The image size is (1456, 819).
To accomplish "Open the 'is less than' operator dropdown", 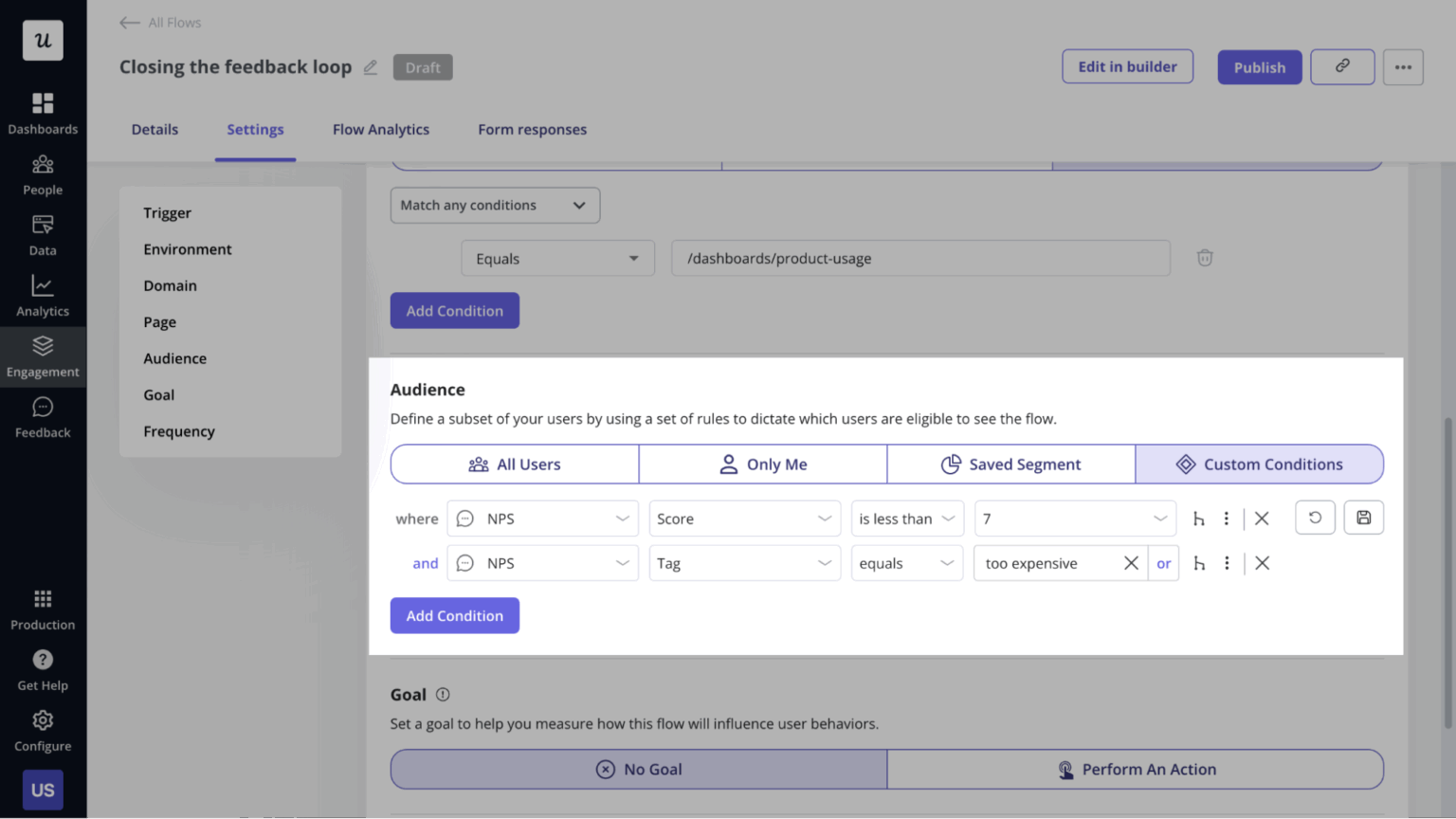I will (906, 519).
